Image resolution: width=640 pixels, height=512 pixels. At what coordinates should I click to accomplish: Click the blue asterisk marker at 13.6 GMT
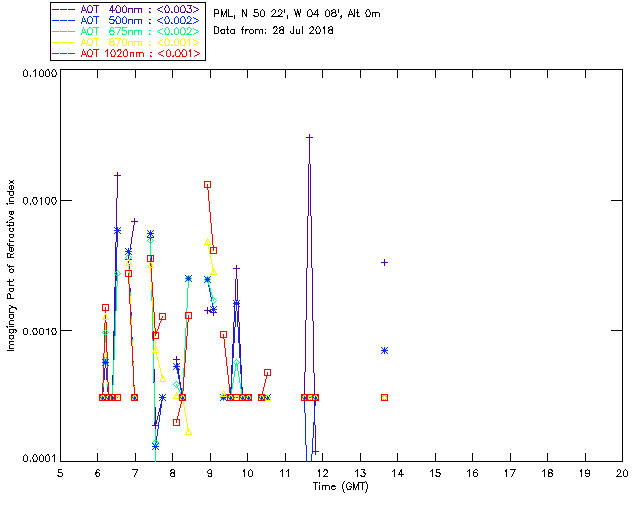384,350
